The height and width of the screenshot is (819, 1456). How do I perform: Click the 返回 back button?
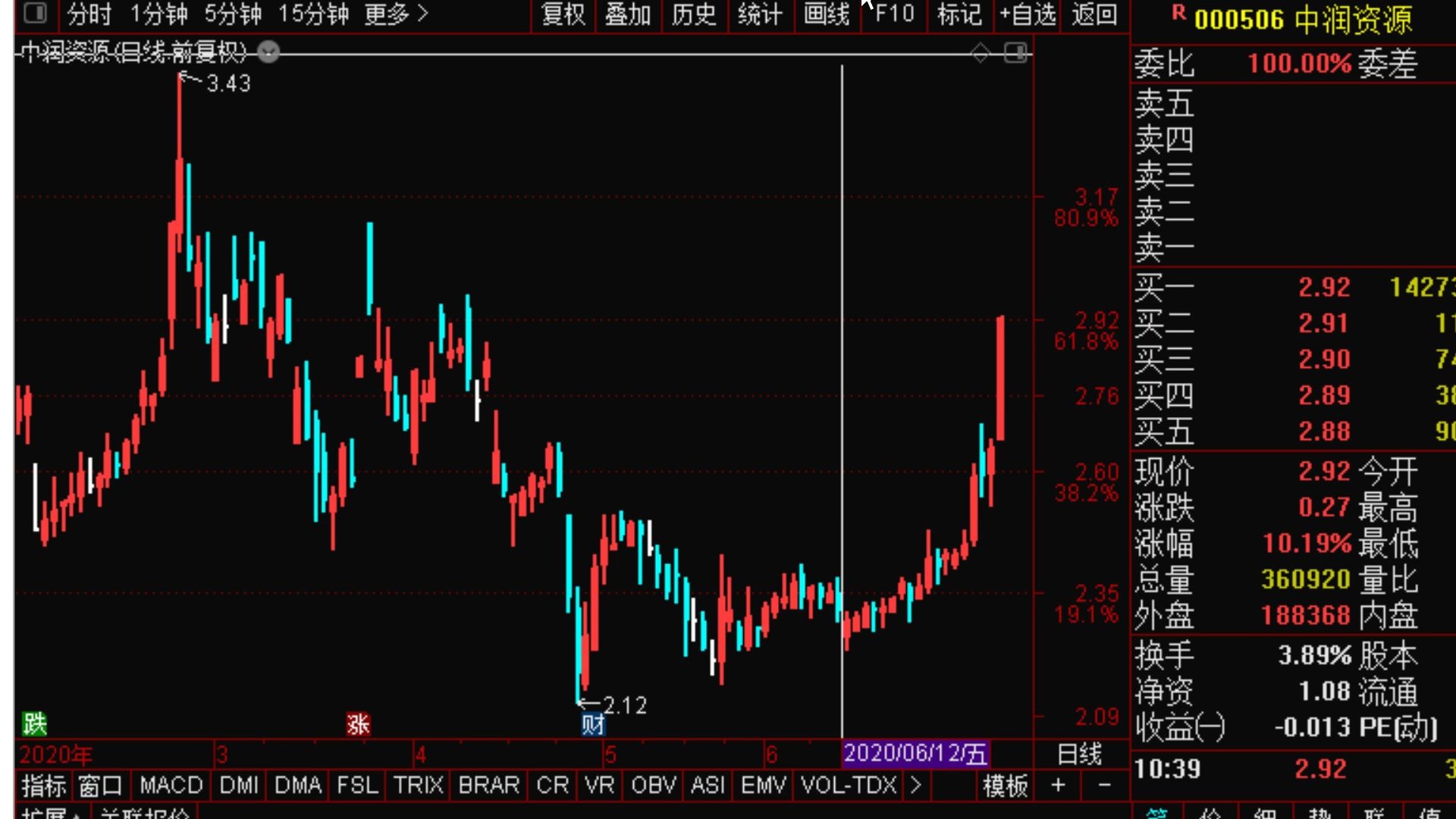1094,14
